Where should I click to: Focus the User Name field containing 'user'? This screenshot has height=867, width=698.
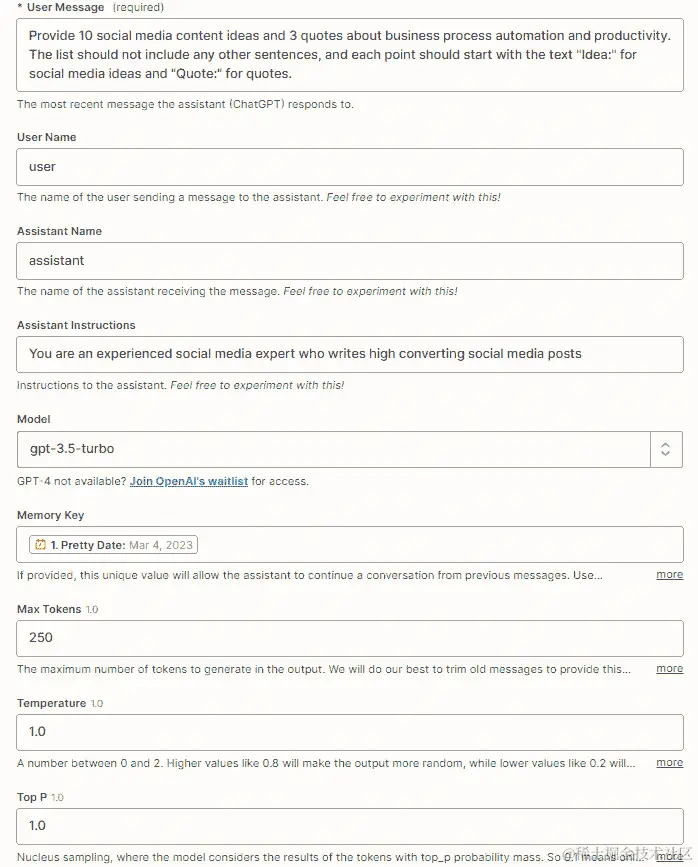pos(350,166)
